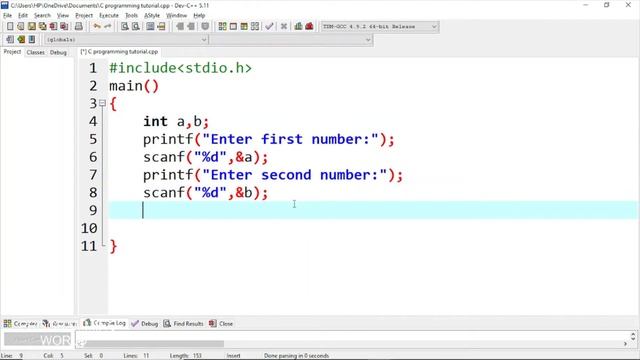The width and height of the screenshot is (640, 360).
Task: Open the Edit menu
Action: point(23,16)
